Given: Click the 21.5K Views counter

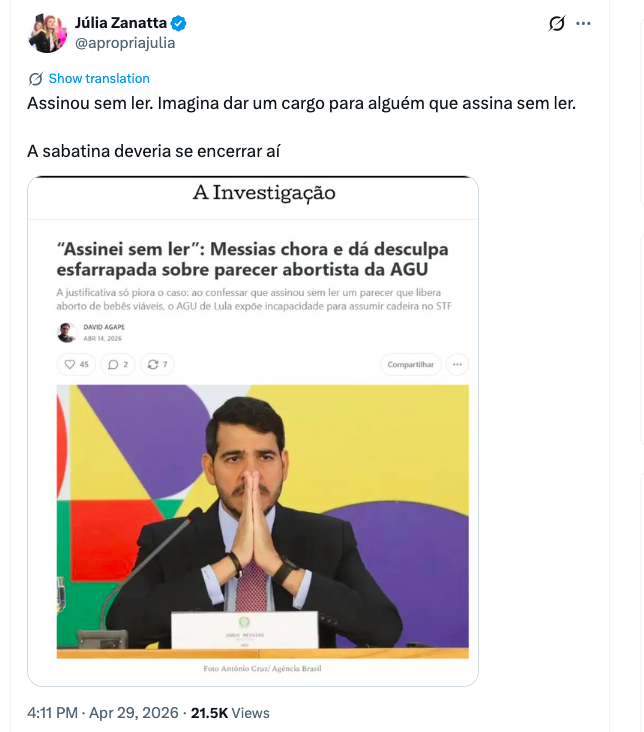Looking at the screenshot, I should point(230,713).
